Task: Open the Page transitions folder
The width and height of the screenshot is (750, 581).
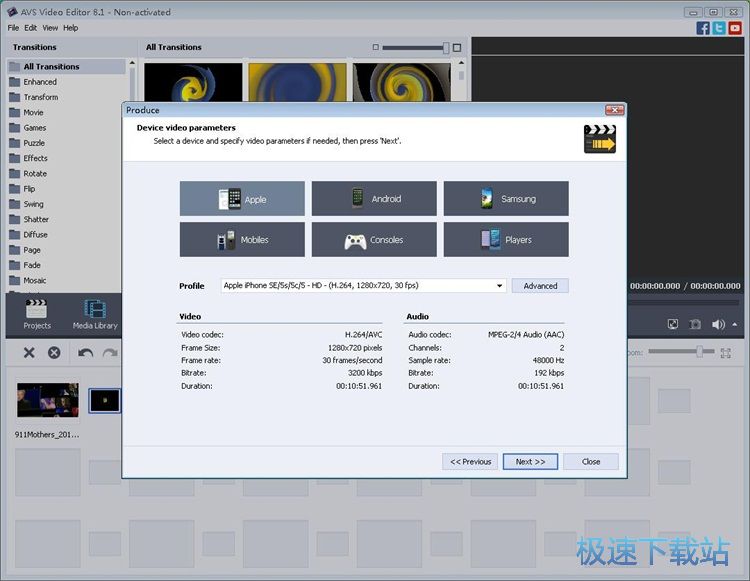Action: [32, 250]
